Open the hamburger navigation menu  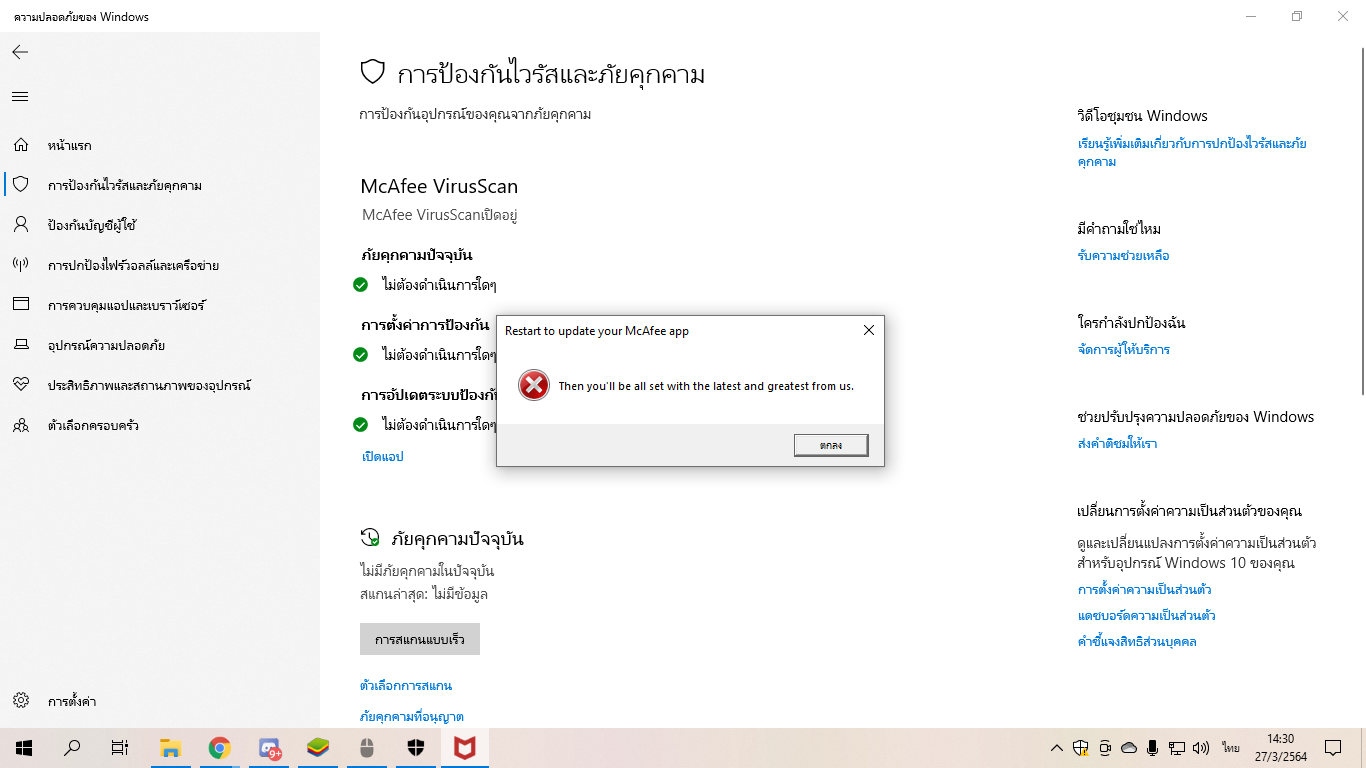20,97
